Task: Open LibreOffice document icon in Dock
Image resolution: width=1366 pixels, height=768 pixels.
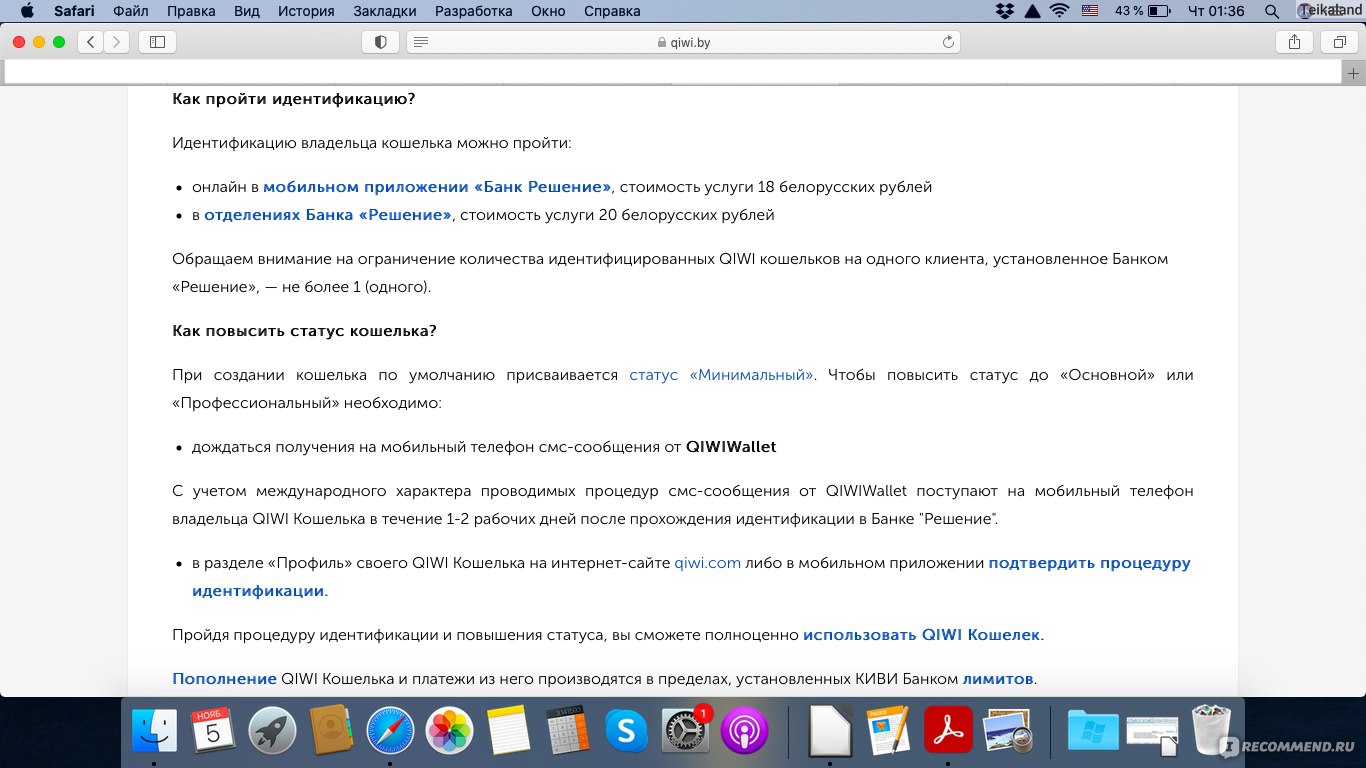Action: (830, 731)
